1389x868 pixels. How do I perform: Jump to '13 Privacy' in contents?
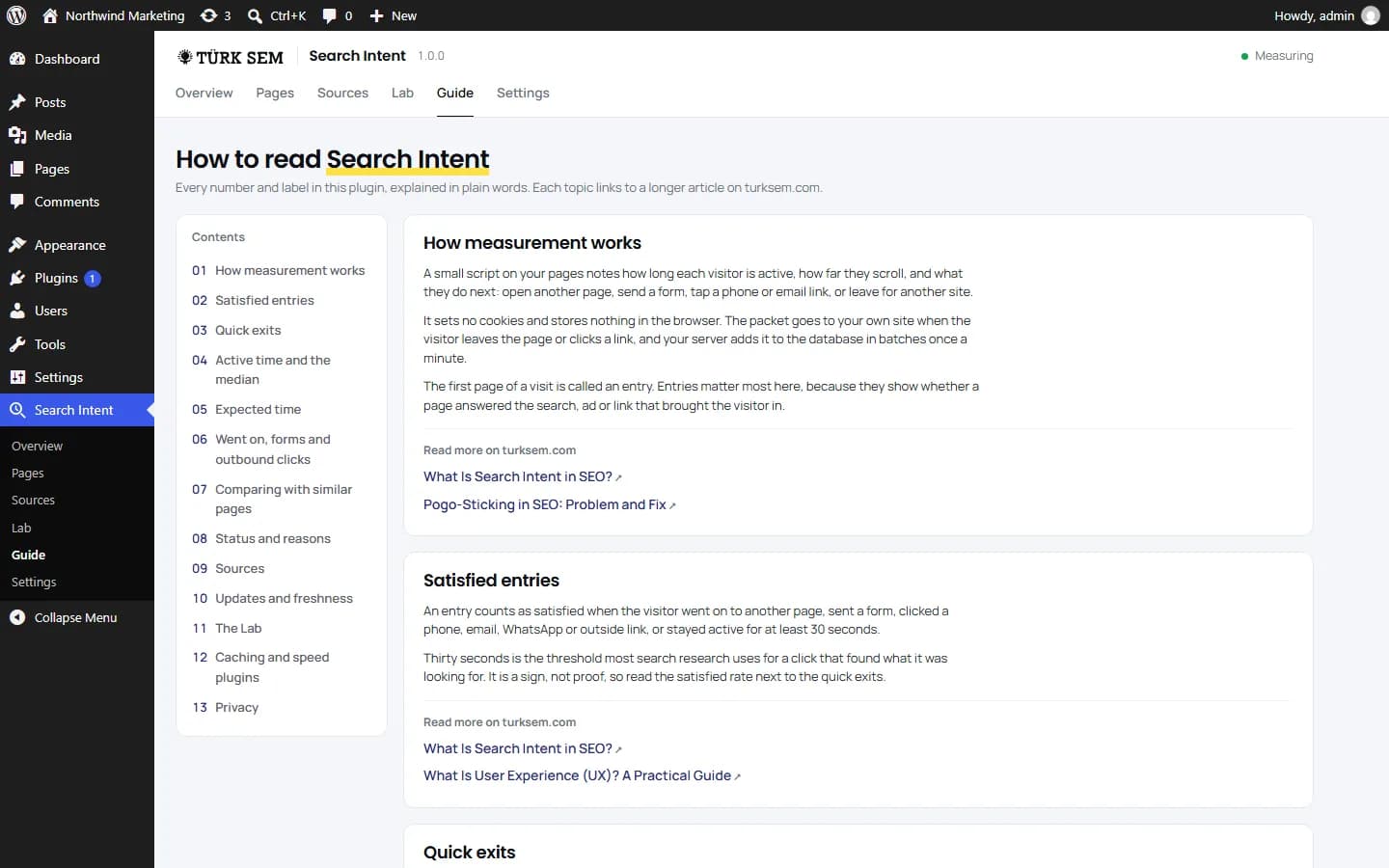click(x=225, y=707)
